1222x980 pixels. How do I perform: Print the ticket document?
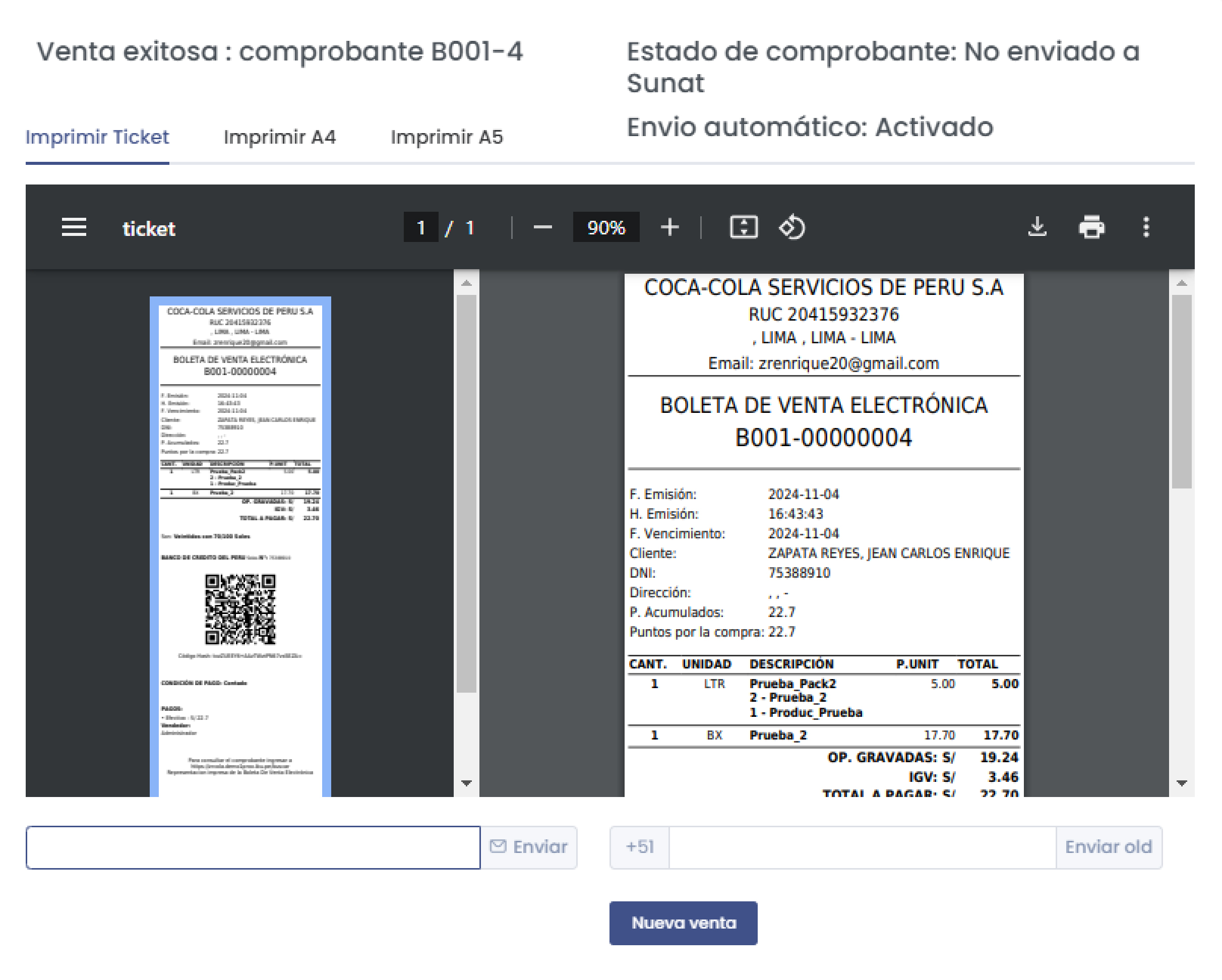coord(1091,227)
